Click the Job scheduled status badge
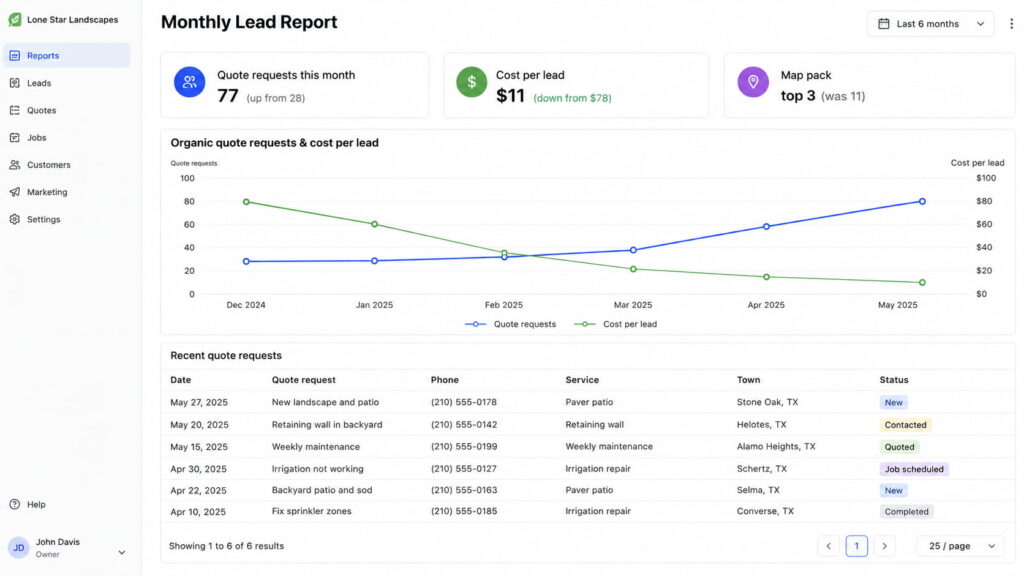This screenshot has height=576, width=1024. (914, 469)
